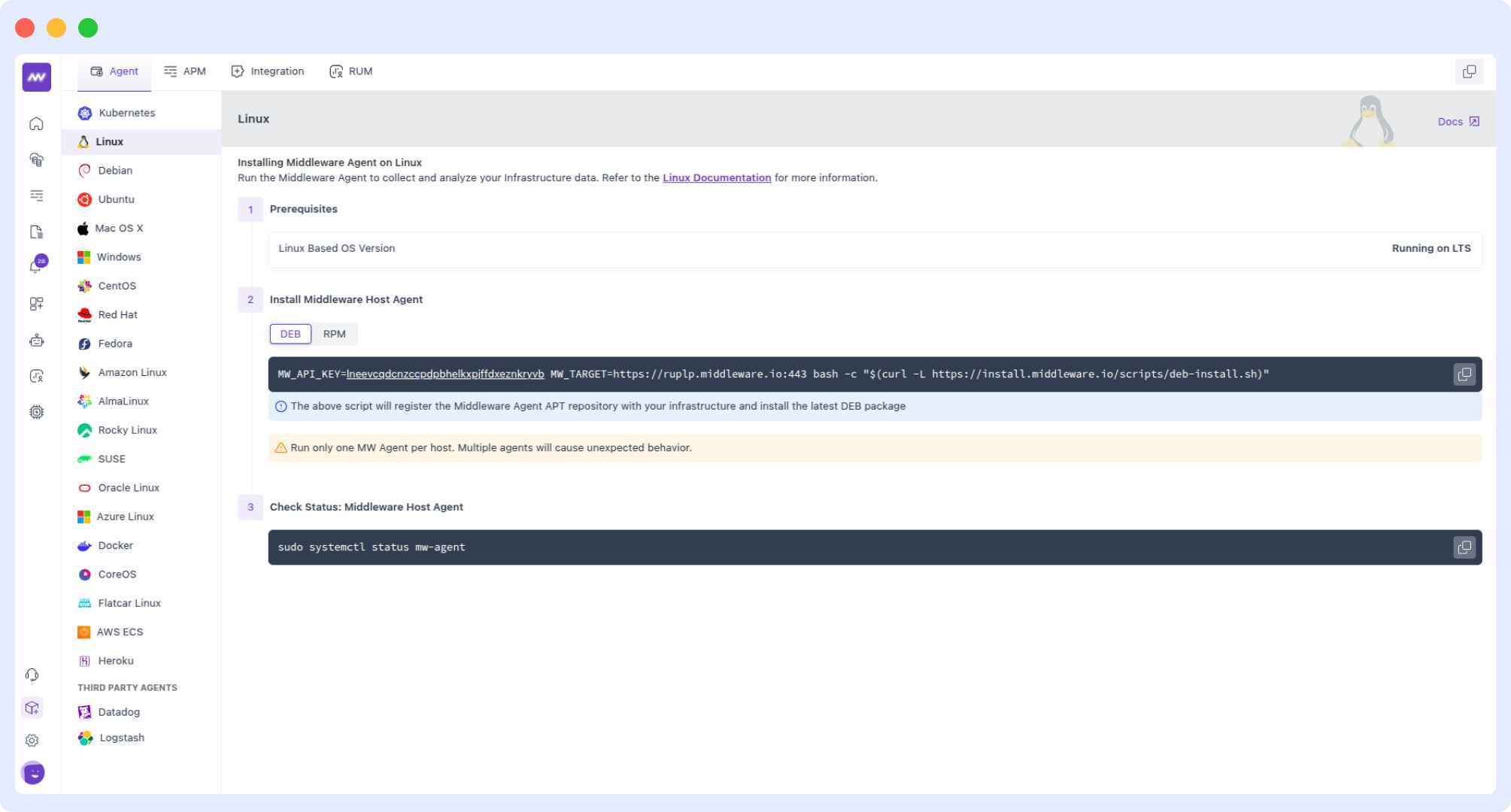Select Kubernetes from the agent list
Screen dimensions: 1511x812
126,112
